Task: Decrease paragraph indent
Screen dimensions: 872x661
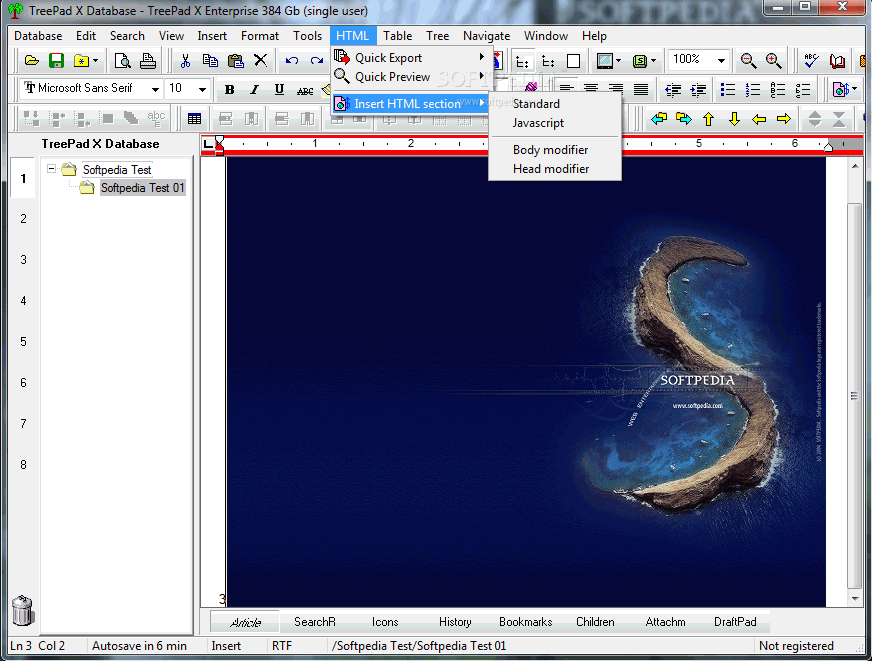Action: [673, 90]
